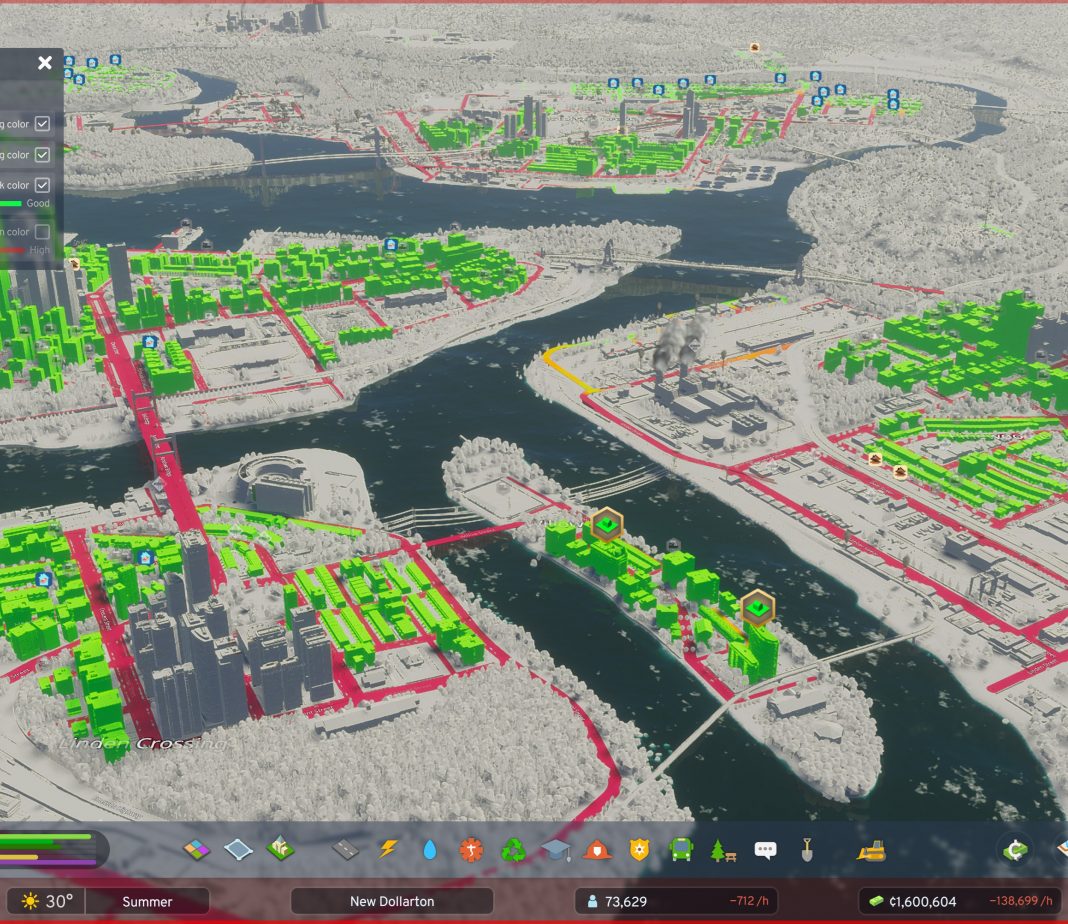Viewport: 1068px width, 924px height.
Task: Open the Landscaping shovel menu
Action: point(807,850)
